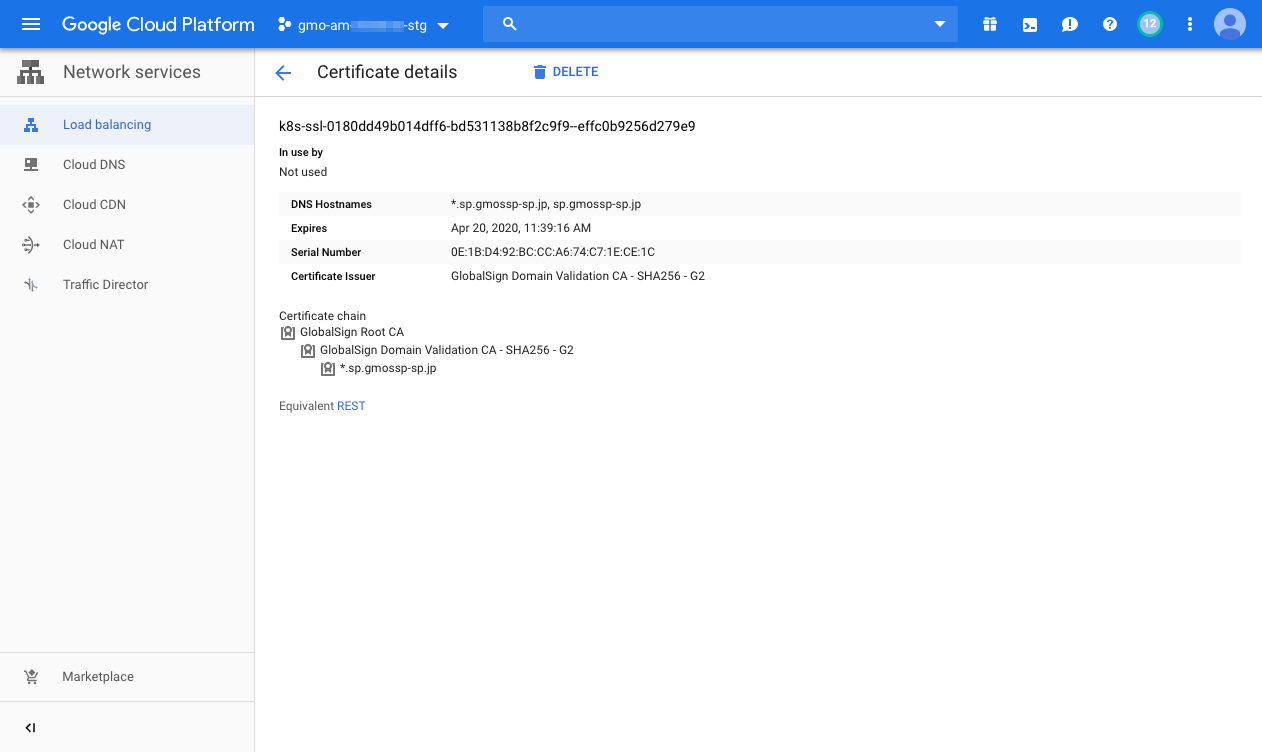Open the send feedback icon
The height and width of the screenshot is (752, 1262).
1069,24
